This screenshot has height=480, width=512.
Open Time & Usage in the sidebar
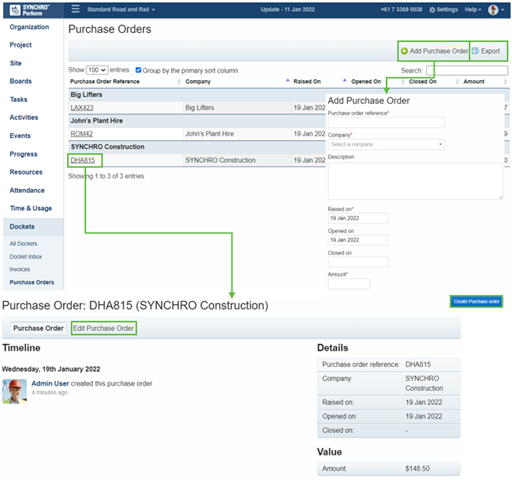[x=31, y=208]
